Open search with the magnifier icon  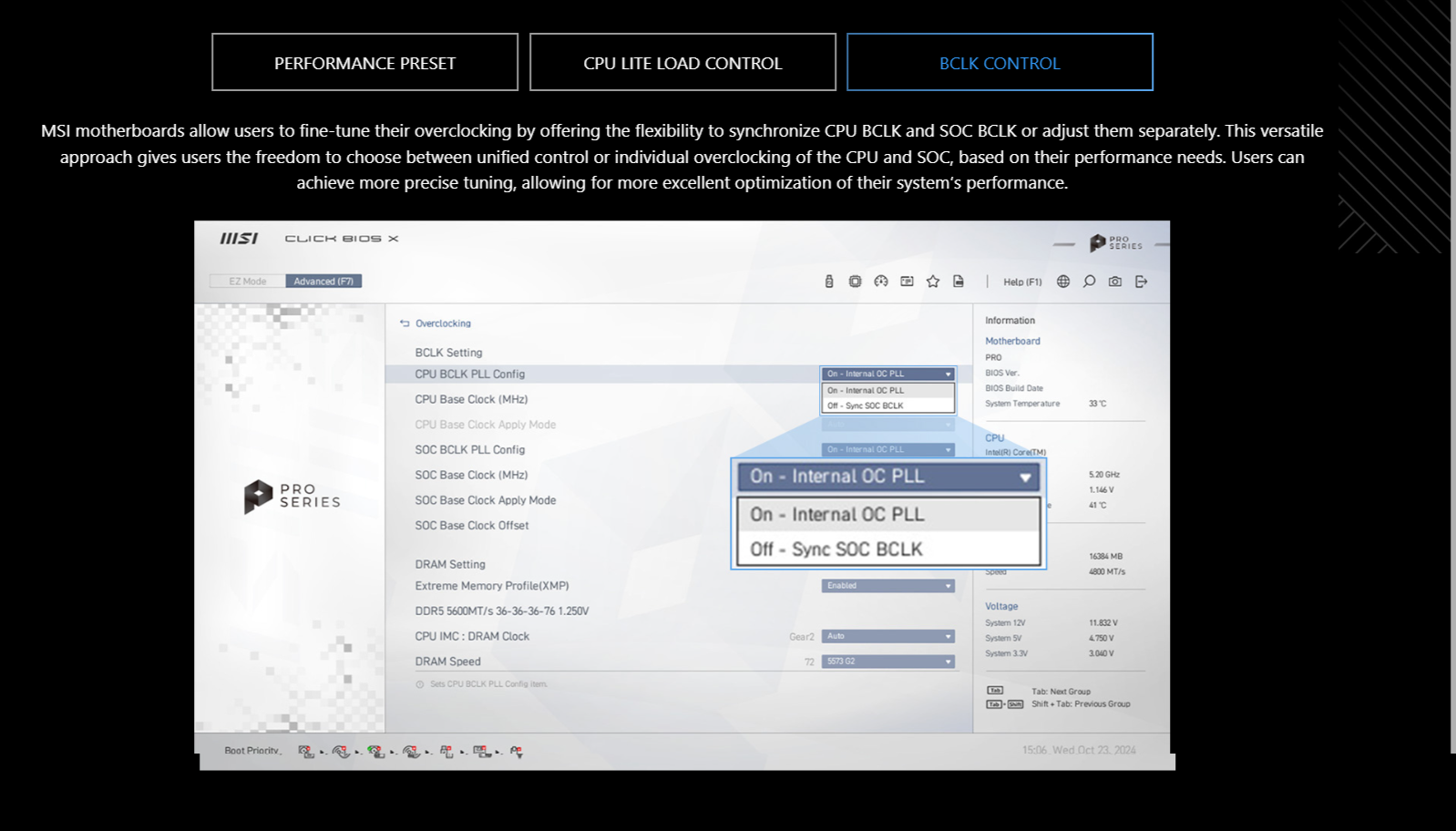tap(1089, 282)
